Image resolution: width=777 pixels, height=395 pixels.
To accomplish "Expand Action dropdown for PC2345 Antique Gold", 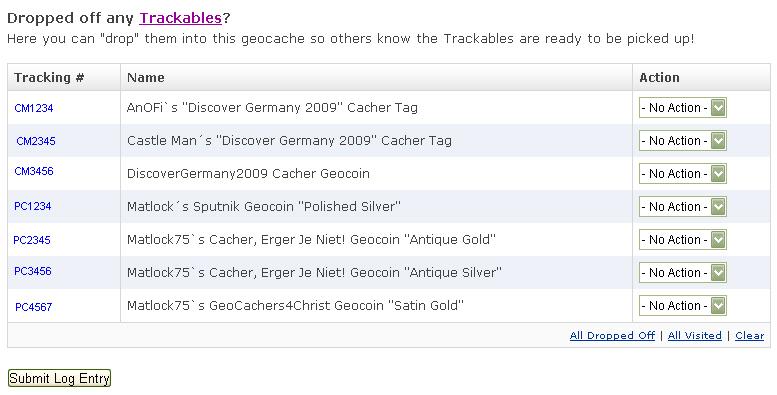I will (x=682, y=240).
